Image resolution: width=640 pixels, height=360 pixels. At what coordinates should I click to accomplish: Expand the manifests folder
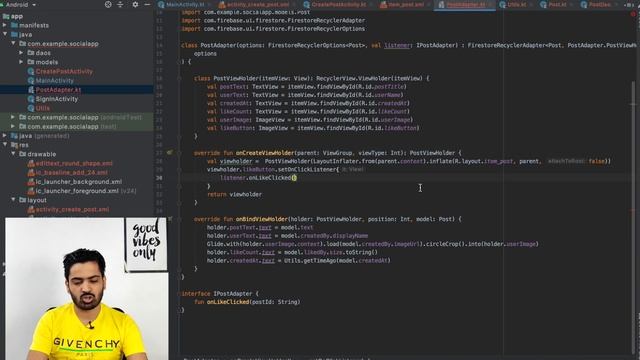(5, 25)
